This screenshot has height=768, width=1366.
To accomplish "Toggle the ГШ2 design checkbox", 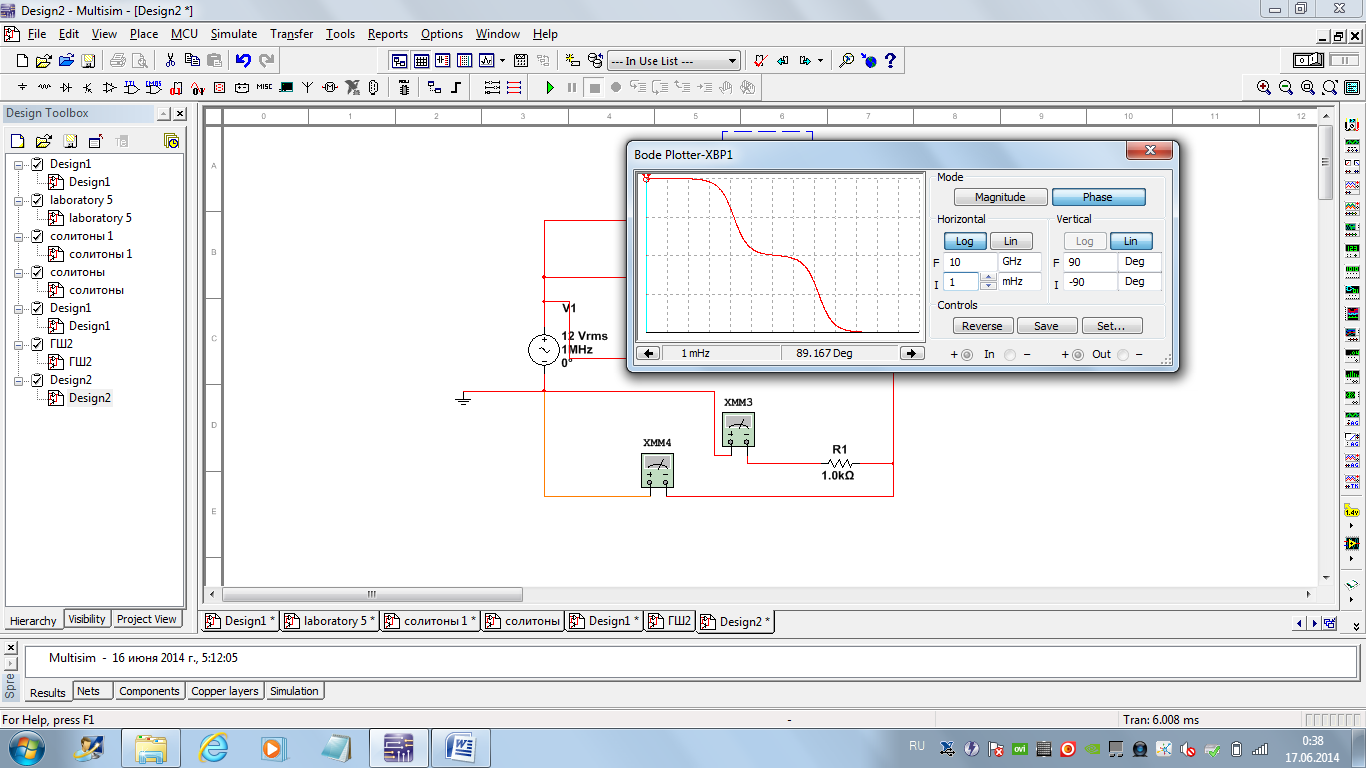I will click(x=38, y=344).
